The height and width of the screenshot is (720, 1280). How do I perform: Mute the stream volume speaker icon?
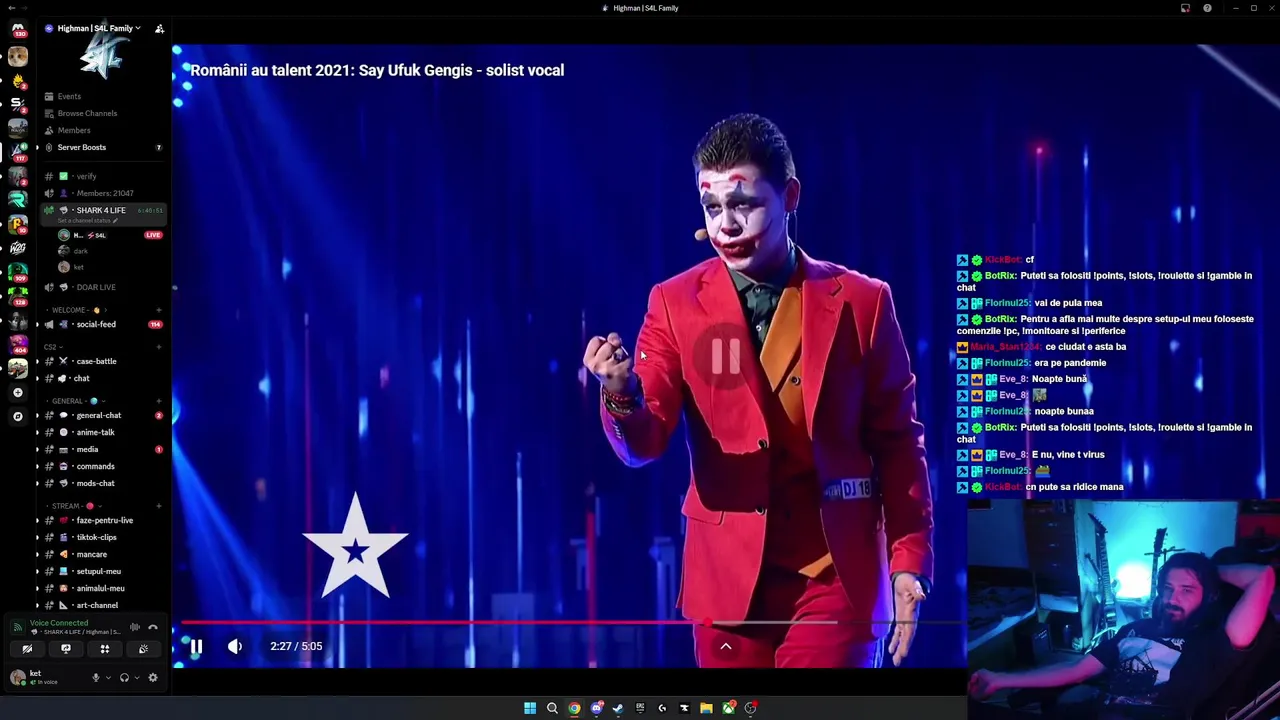(x=234, y=647)
